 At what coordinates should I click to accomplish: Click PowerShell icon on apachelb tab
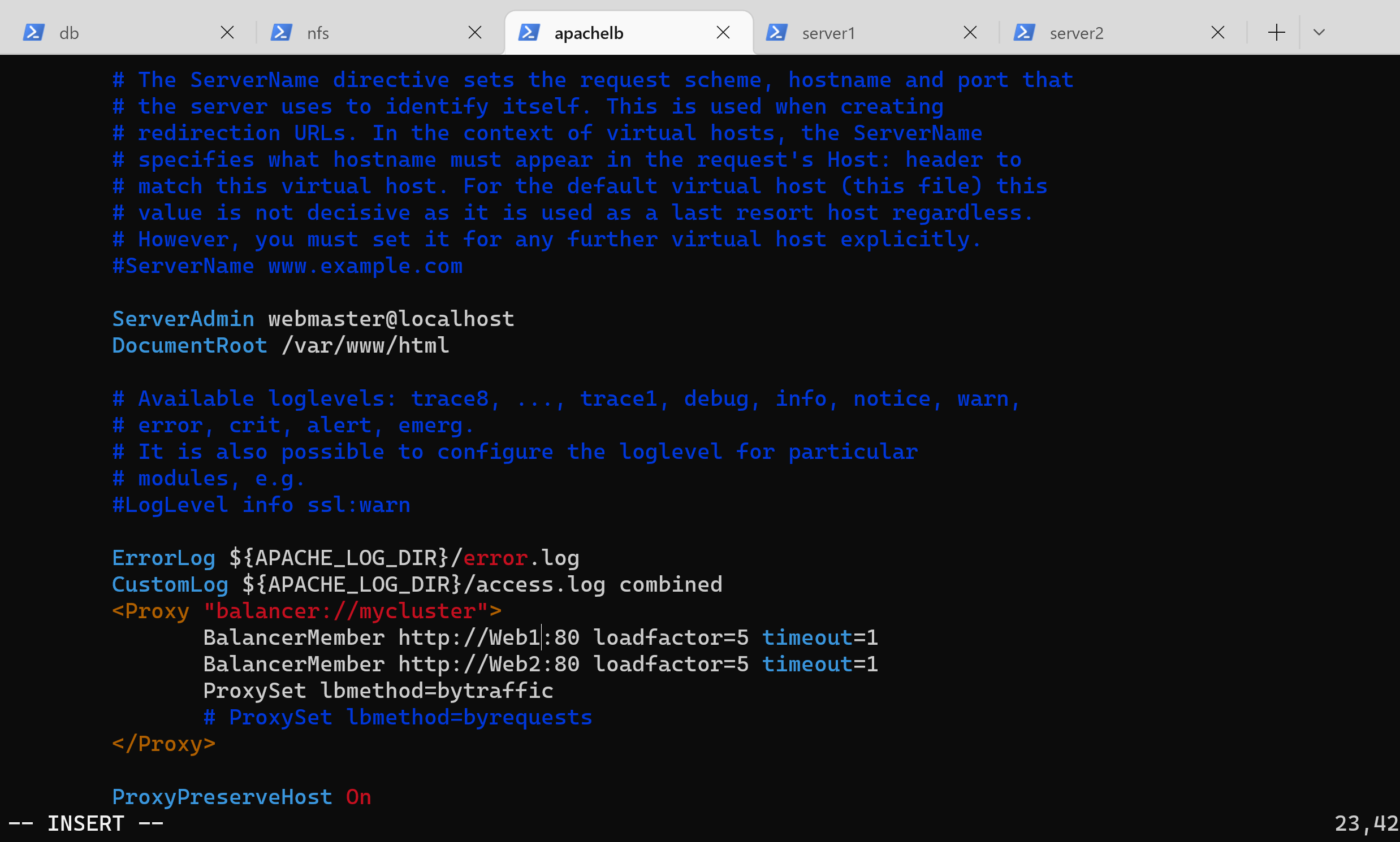coord(529,32)
